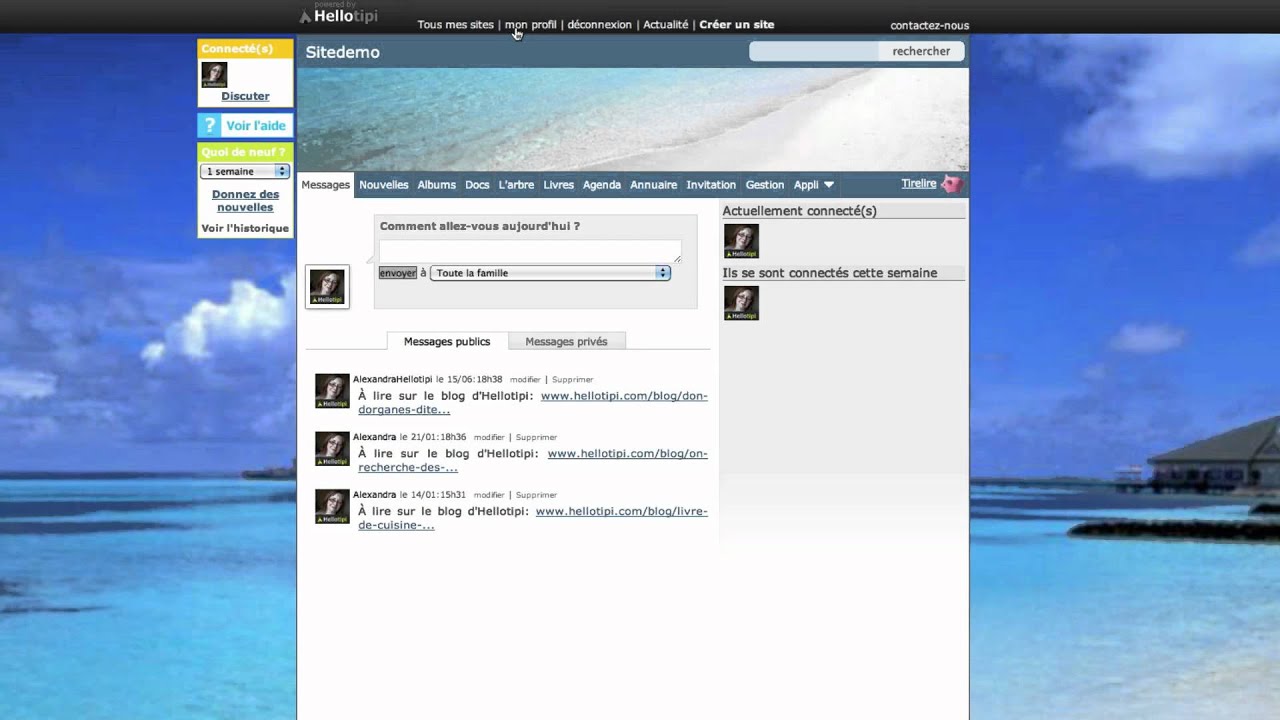Open the Appli dropdown menu
The height and width of the screenshot is (720, 1280).
(x=814, y=185)
